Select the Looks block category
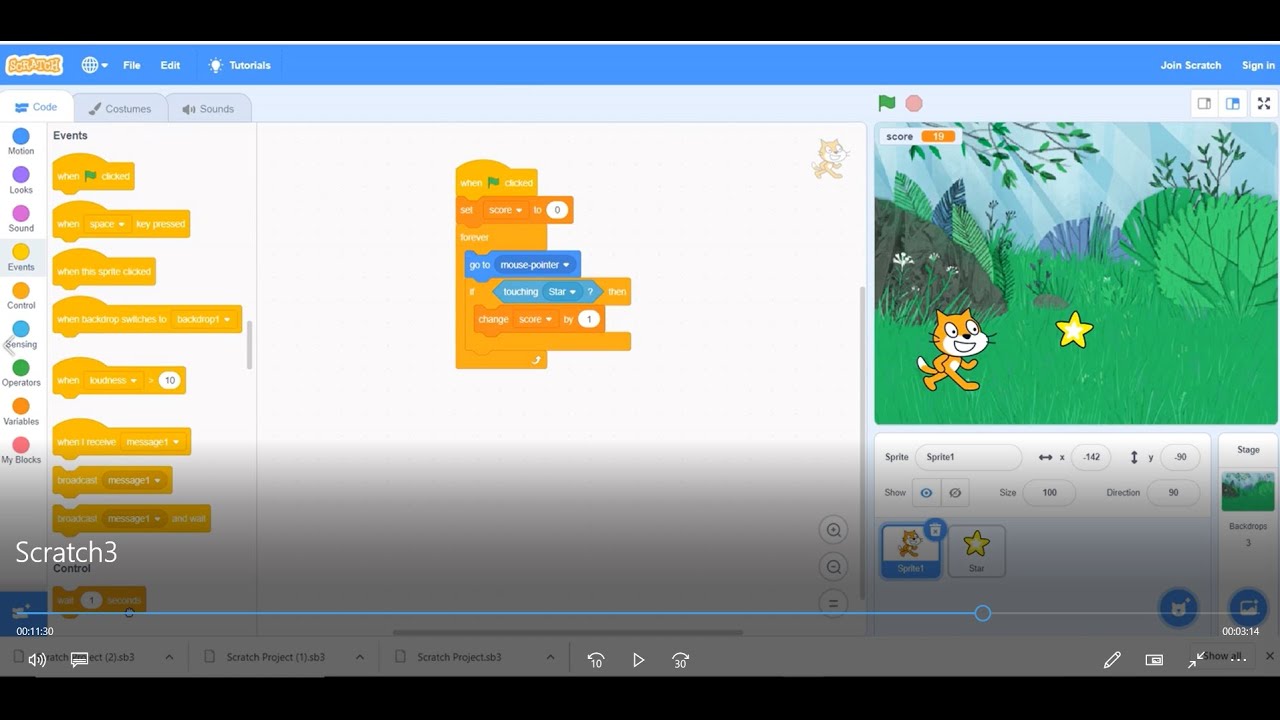This screenshot has height=720, width=1280. [21, 180]
